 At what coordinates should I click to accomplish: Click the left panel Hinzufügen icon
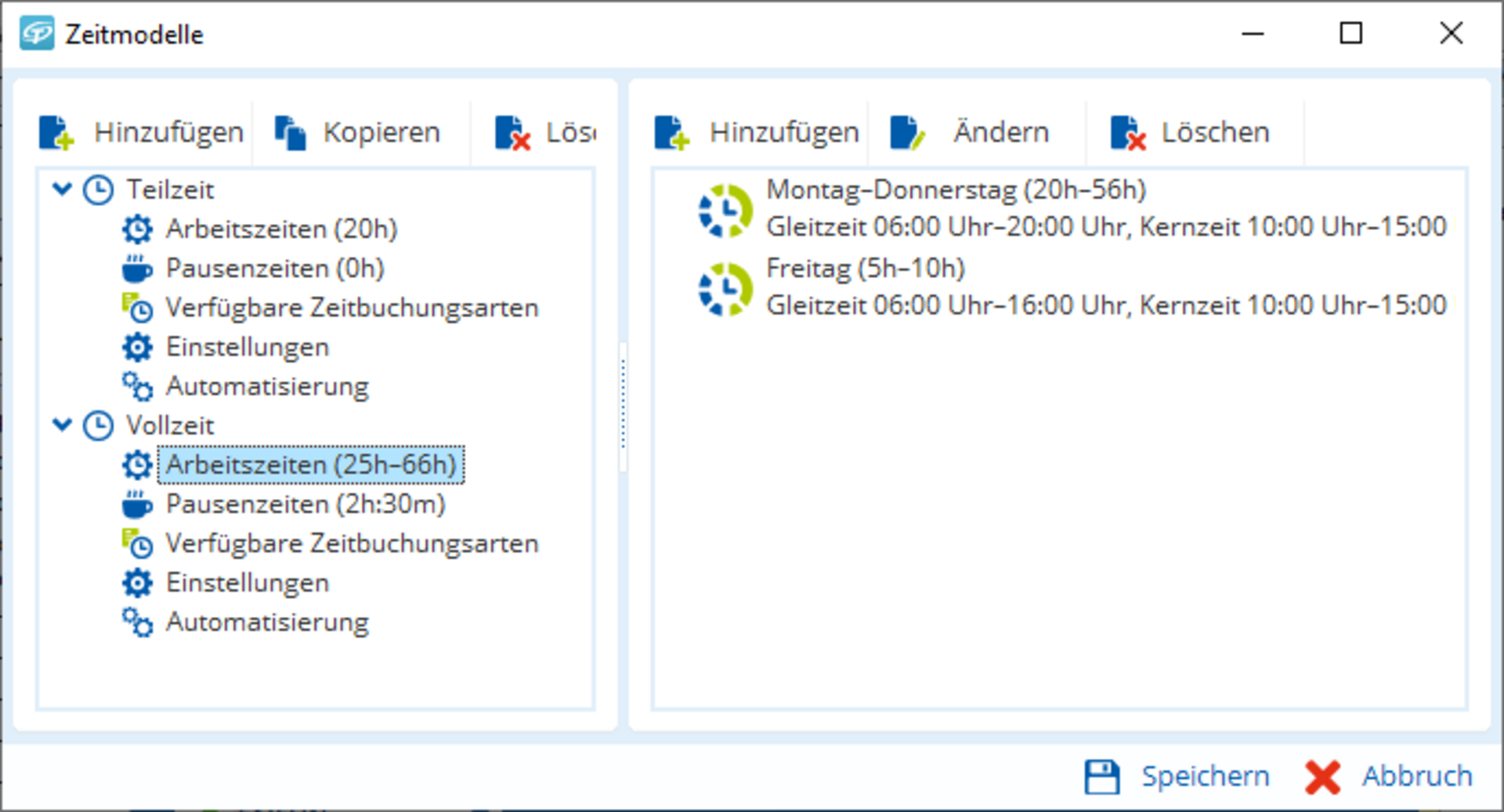tap(56, 132)
